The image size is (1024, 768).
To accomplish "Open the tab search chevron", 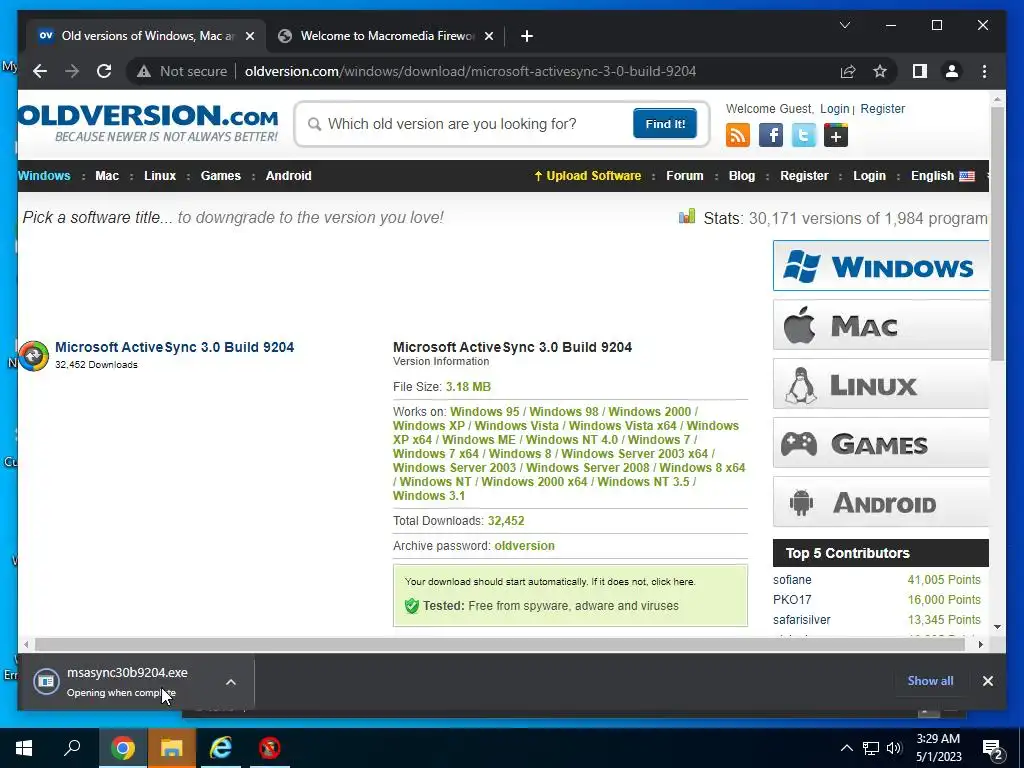I will coord(844,25).
